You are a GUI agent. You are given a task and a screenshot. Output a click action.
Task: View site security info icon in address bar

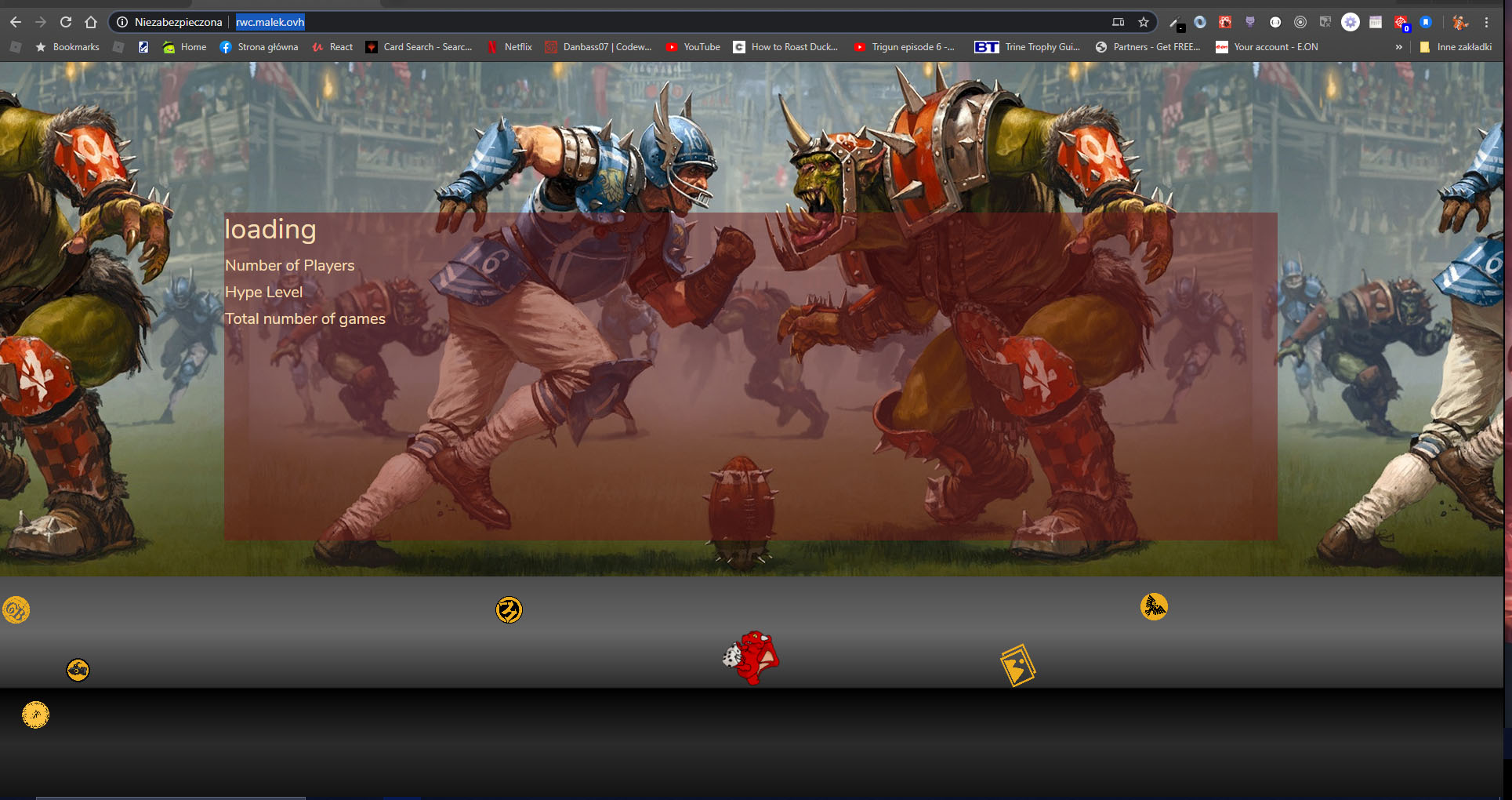pos(122,22)
